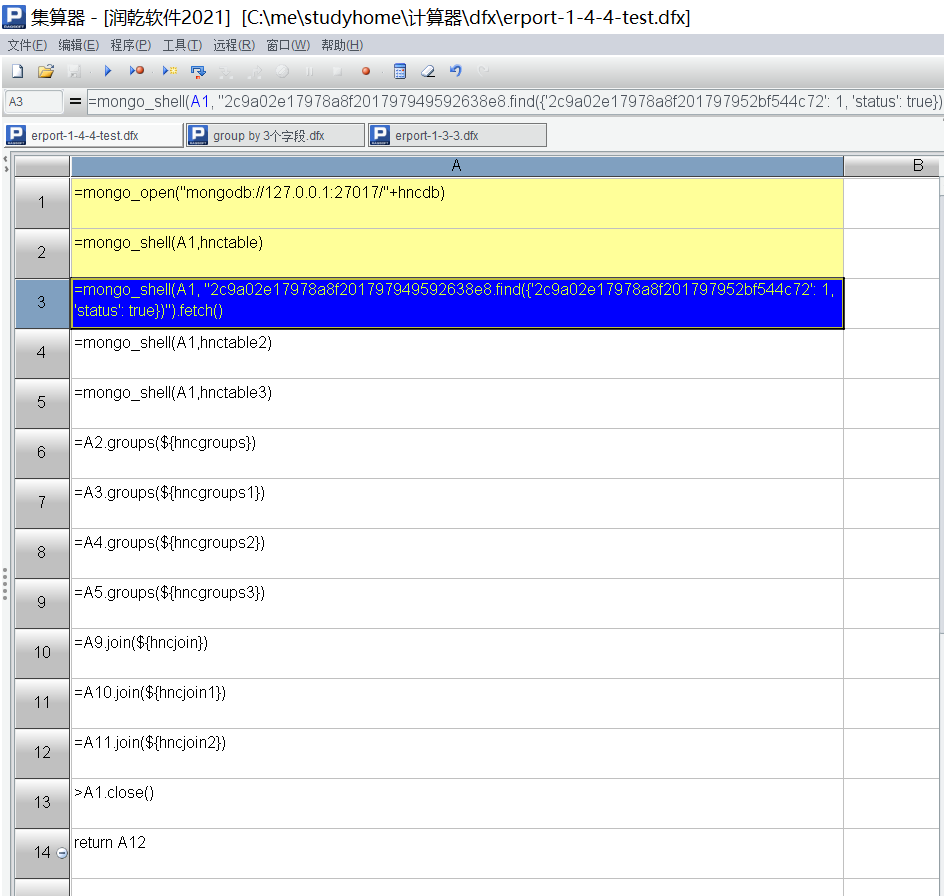This screenshot has height=896, width=944.
Task: Select the row 7 header
Action: tap(42, 503)
